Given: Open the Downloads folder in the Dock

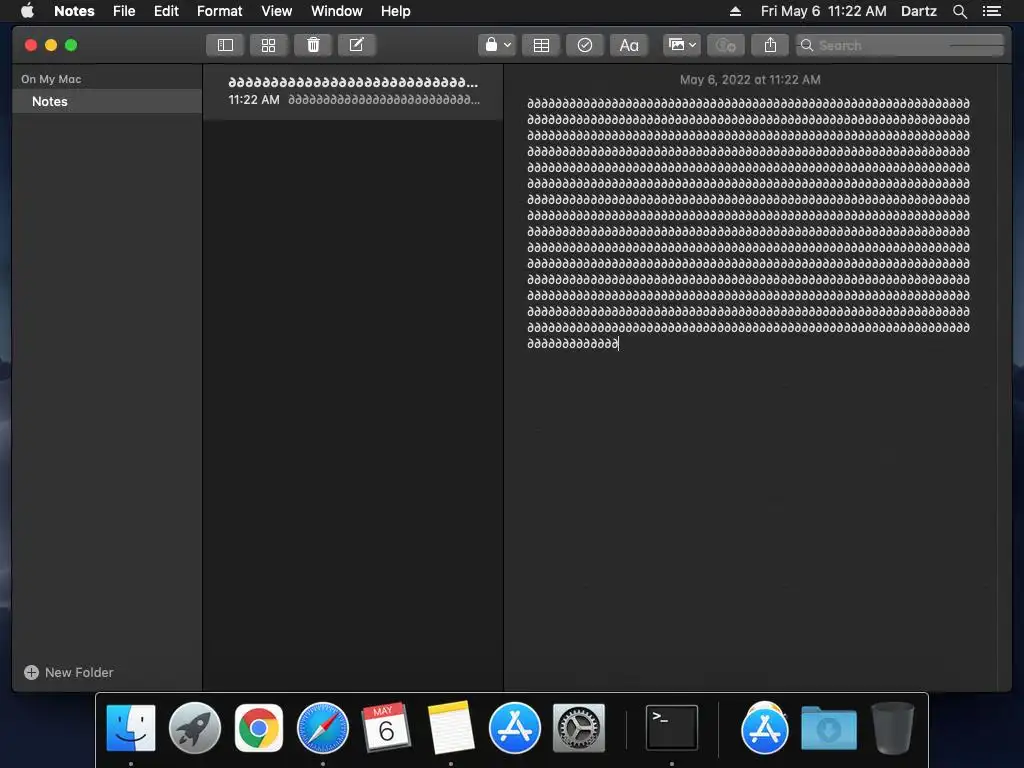Looking at the screenshot, I should point(829,728).
